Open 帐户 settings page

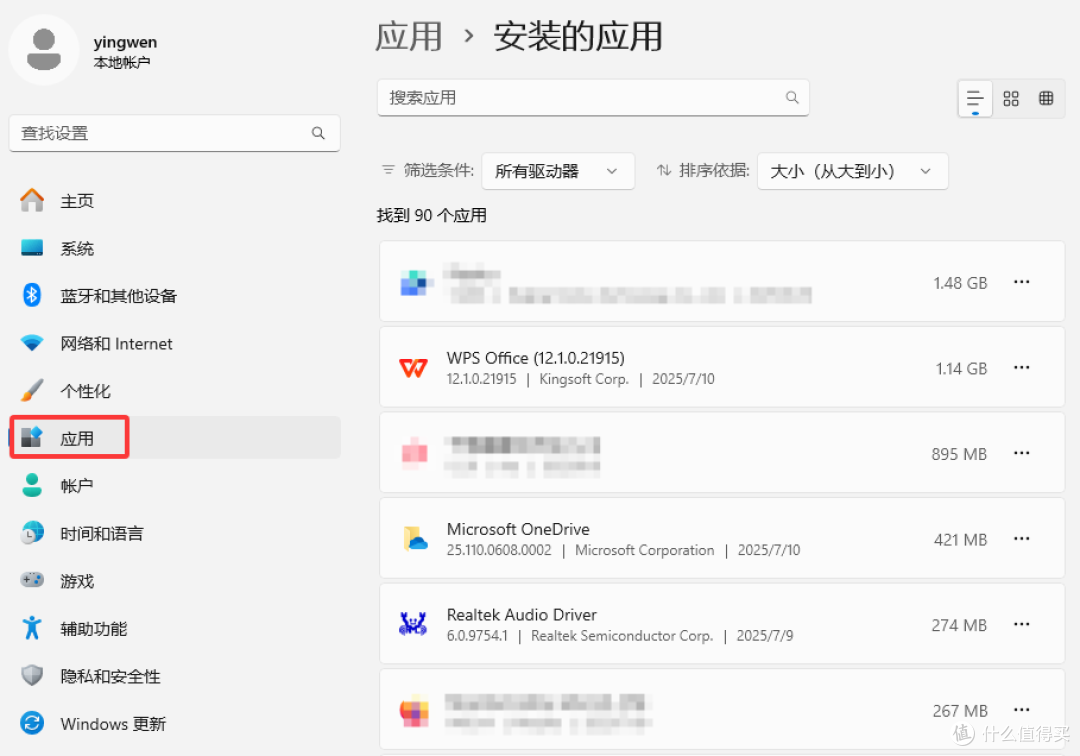pyautogui.click(x=175, y=486)
